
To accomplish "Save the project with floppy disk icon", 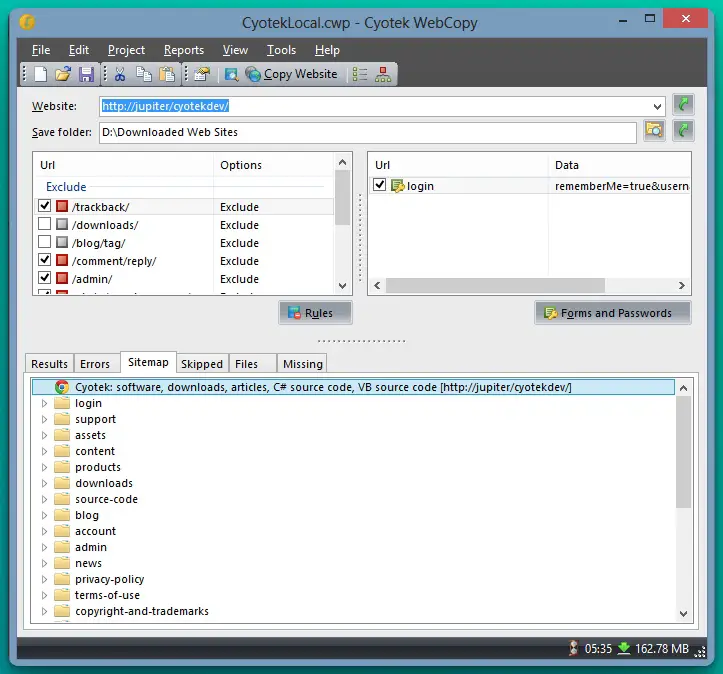I will pos(86,74).
